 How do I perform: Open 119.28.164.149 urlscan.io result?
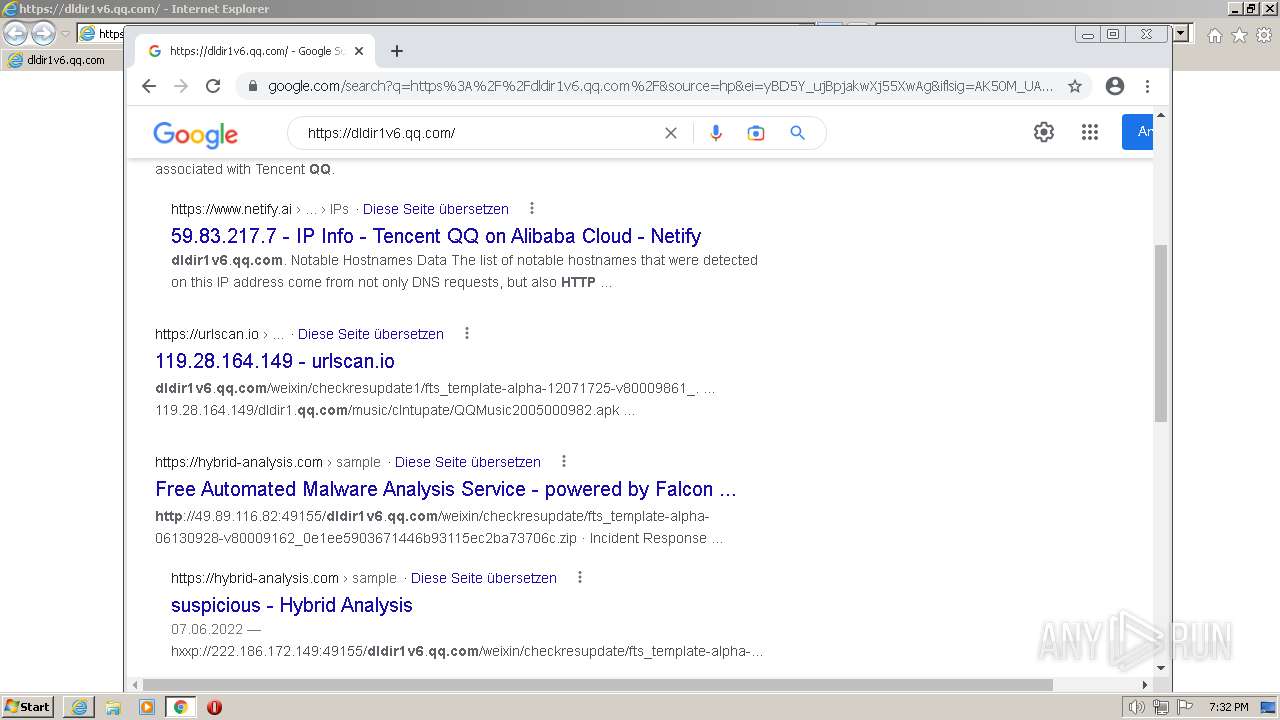(x=275, y=361)
